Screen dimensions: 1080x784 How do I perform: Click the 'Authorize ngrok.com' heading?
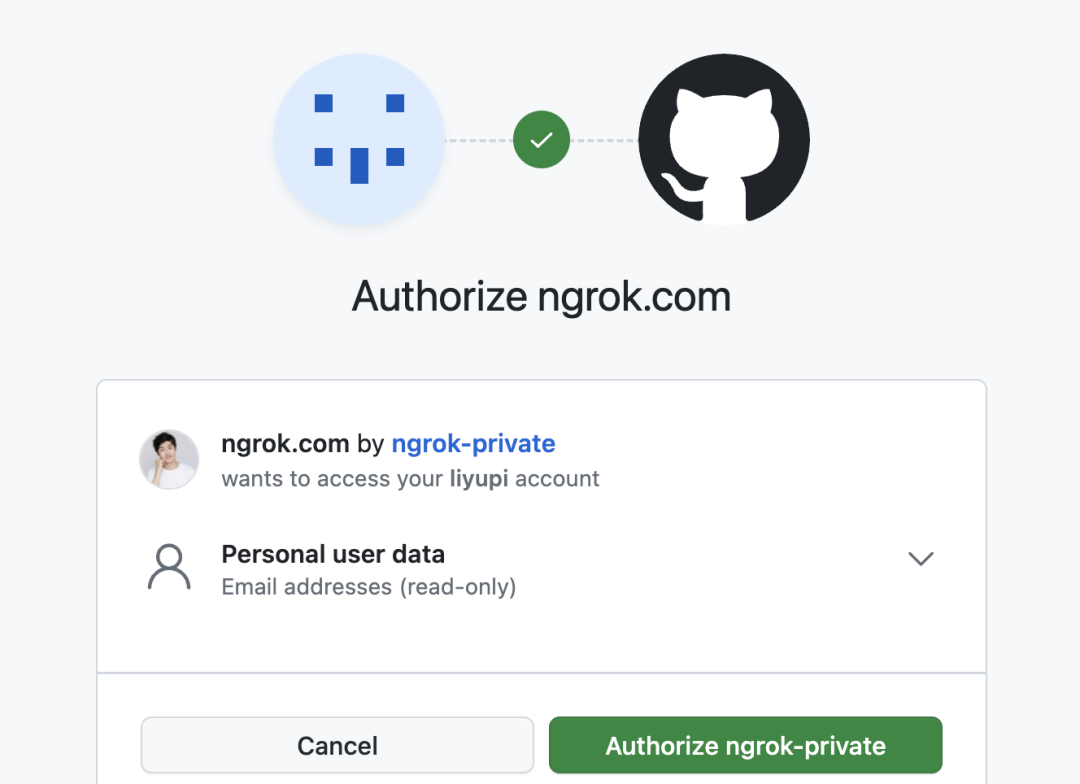pyautogui.click(x=541, y=297)
